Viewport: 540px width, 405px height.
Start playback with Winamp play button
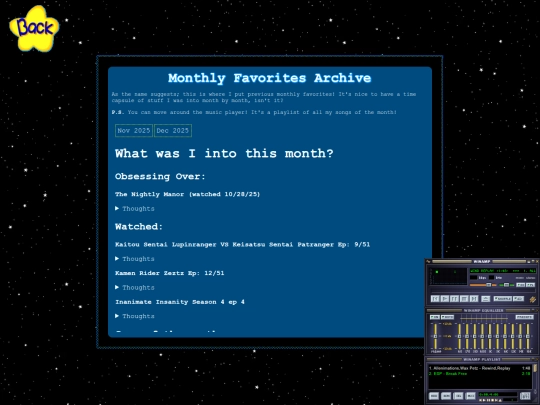pos(445,299)
